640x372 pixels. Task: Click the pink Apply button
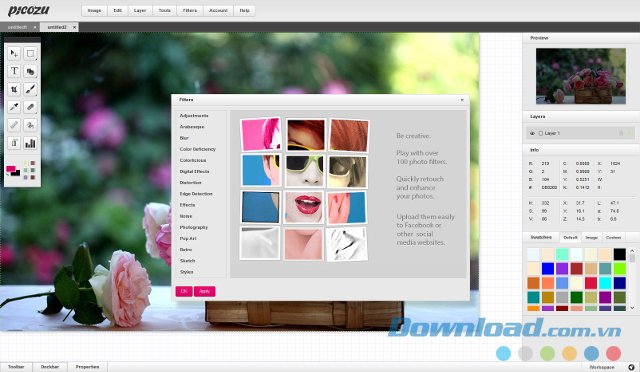pyautogui.click(x=204, y=291)
